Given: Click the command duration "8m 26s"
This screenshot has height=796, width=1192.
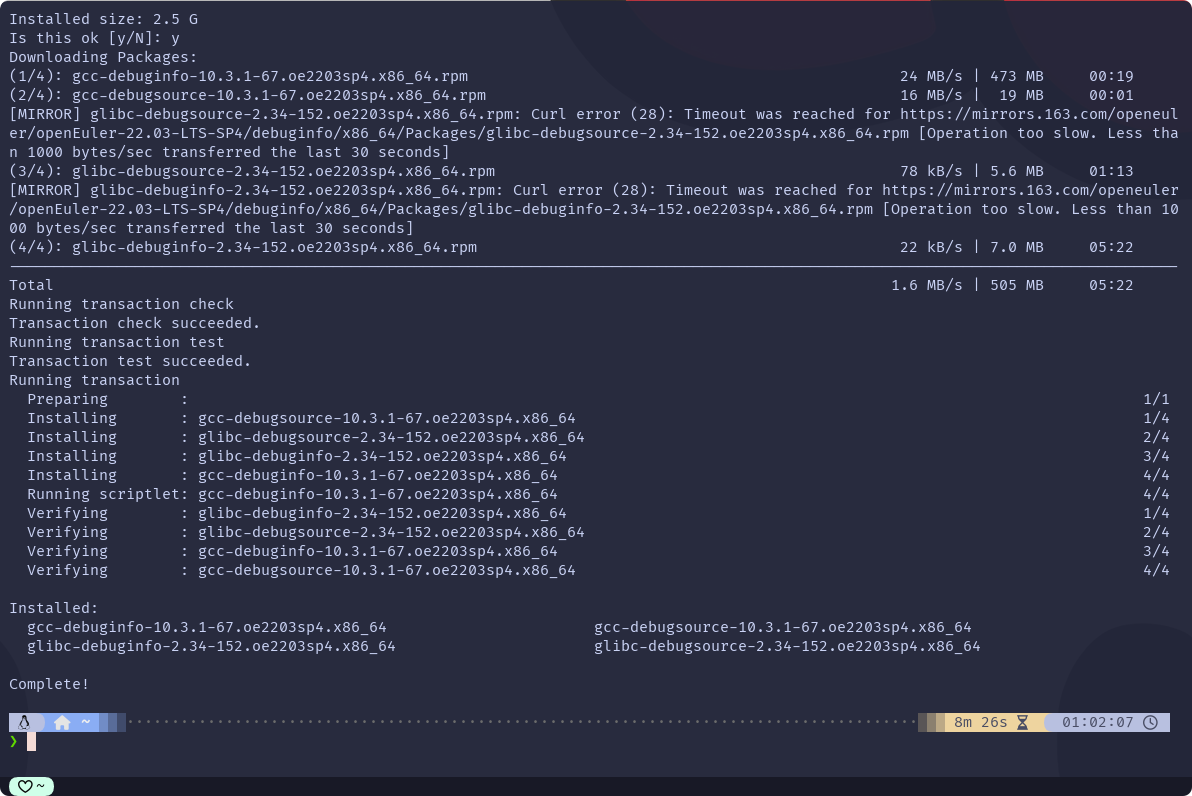Looking at the screenshot, I should pyautogui.click(x=980, y=722).
